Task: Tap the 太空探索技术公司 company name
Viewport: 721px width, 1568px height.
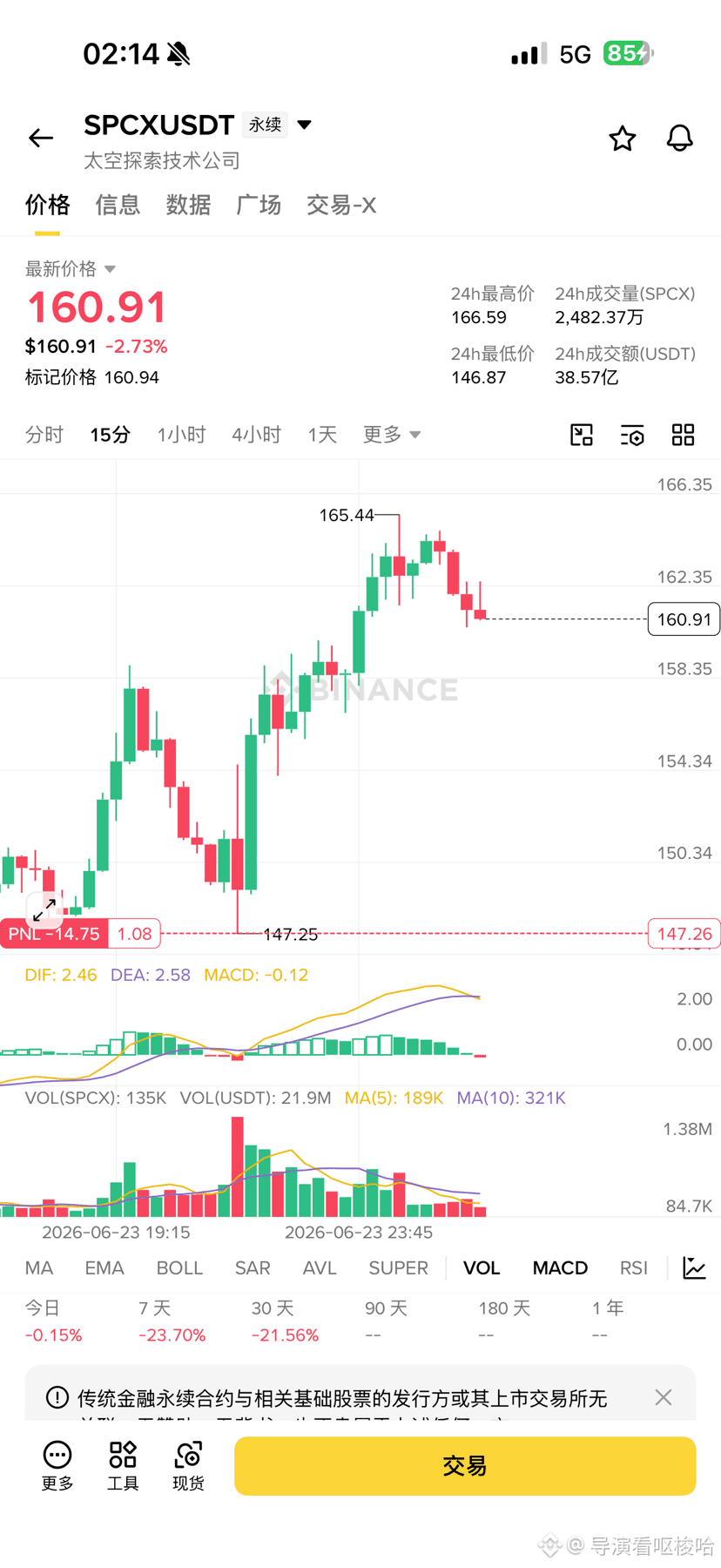Action: coord(162,160)
